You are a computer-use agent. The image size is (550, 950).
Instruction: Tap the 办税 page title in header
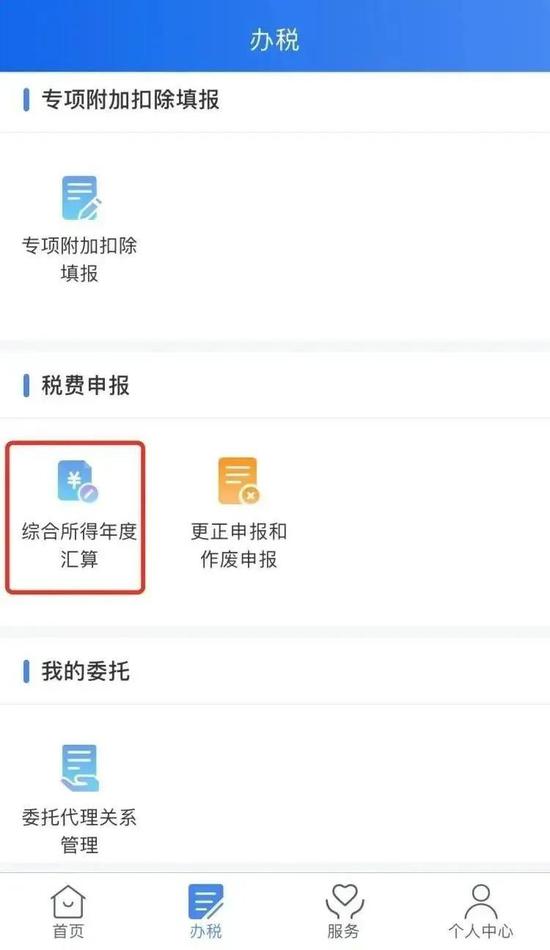(x=274, y=40)
